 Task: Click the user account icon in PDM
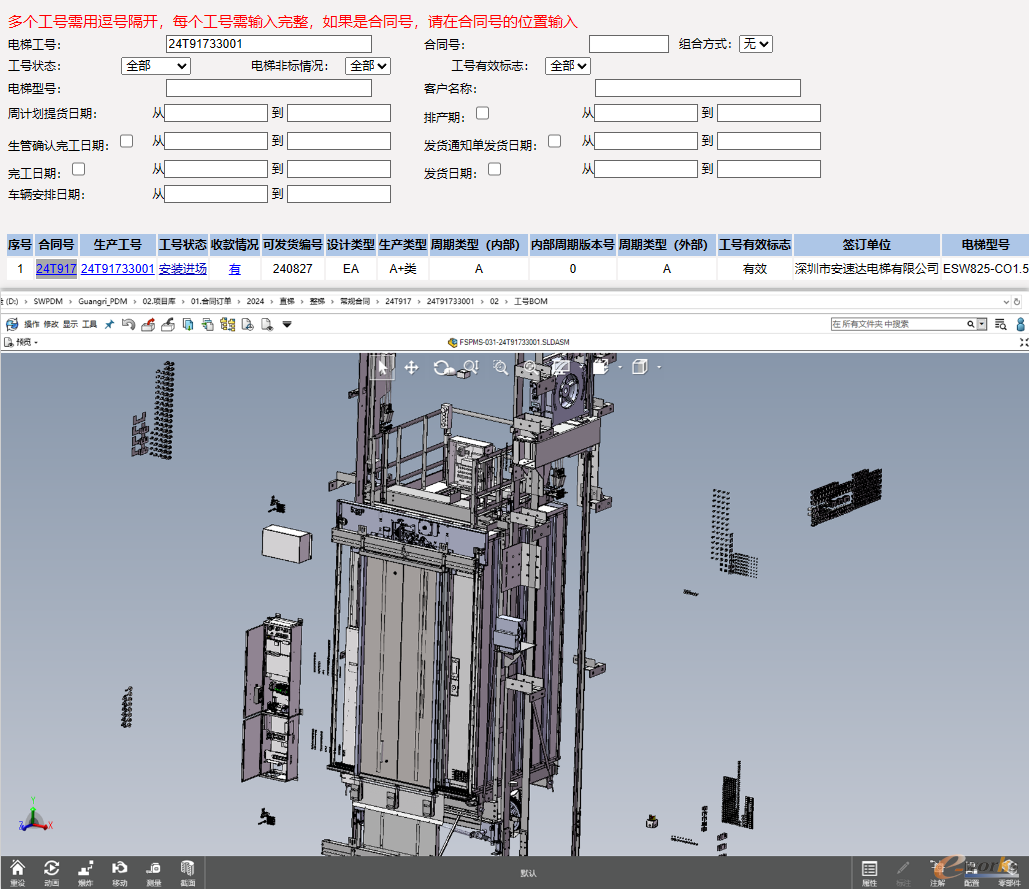(x=1020, y=324)
